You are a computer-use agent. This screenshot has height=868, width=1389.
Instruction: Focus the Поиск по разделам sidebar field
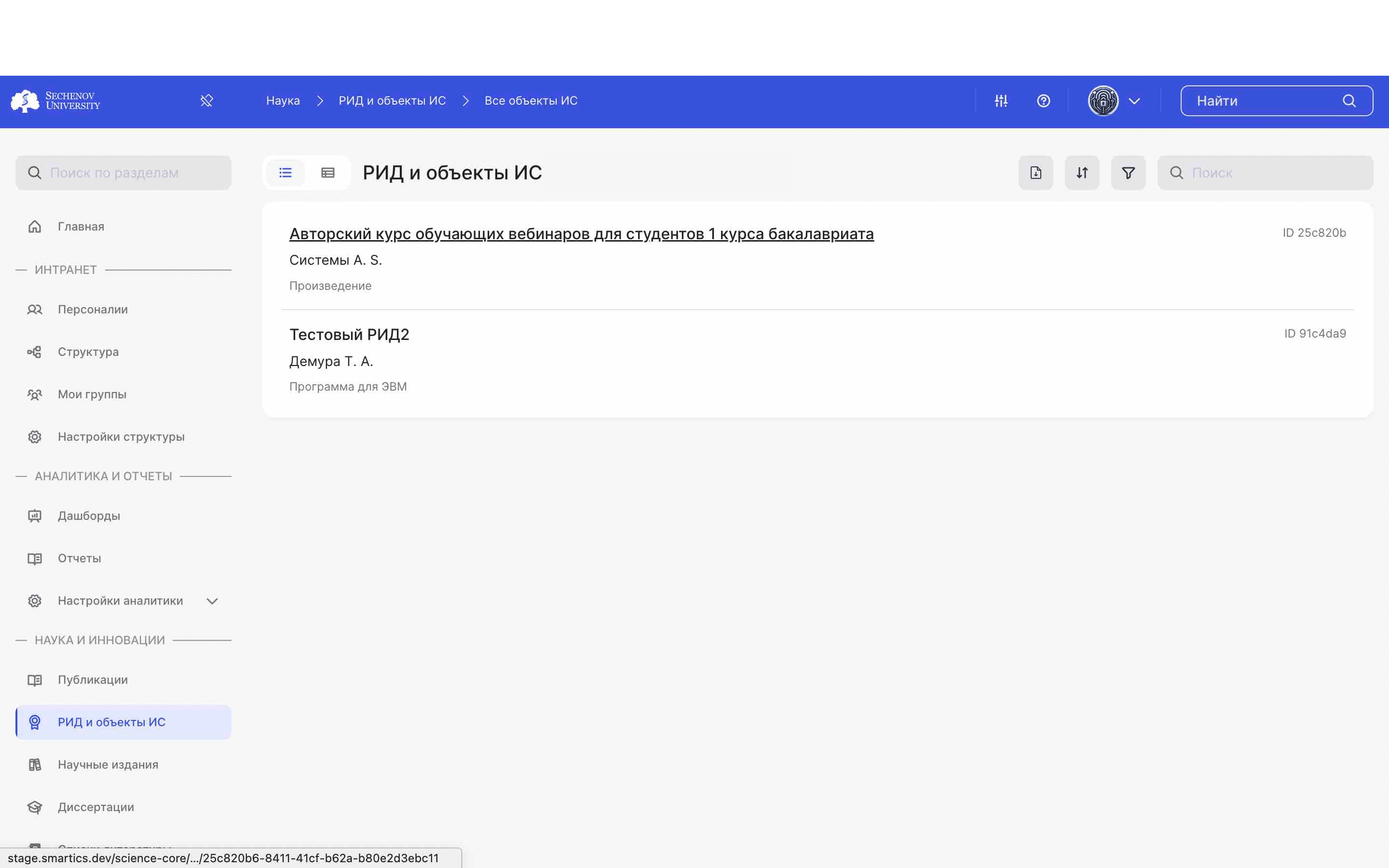pyautogui.click(x=123, y=173)
